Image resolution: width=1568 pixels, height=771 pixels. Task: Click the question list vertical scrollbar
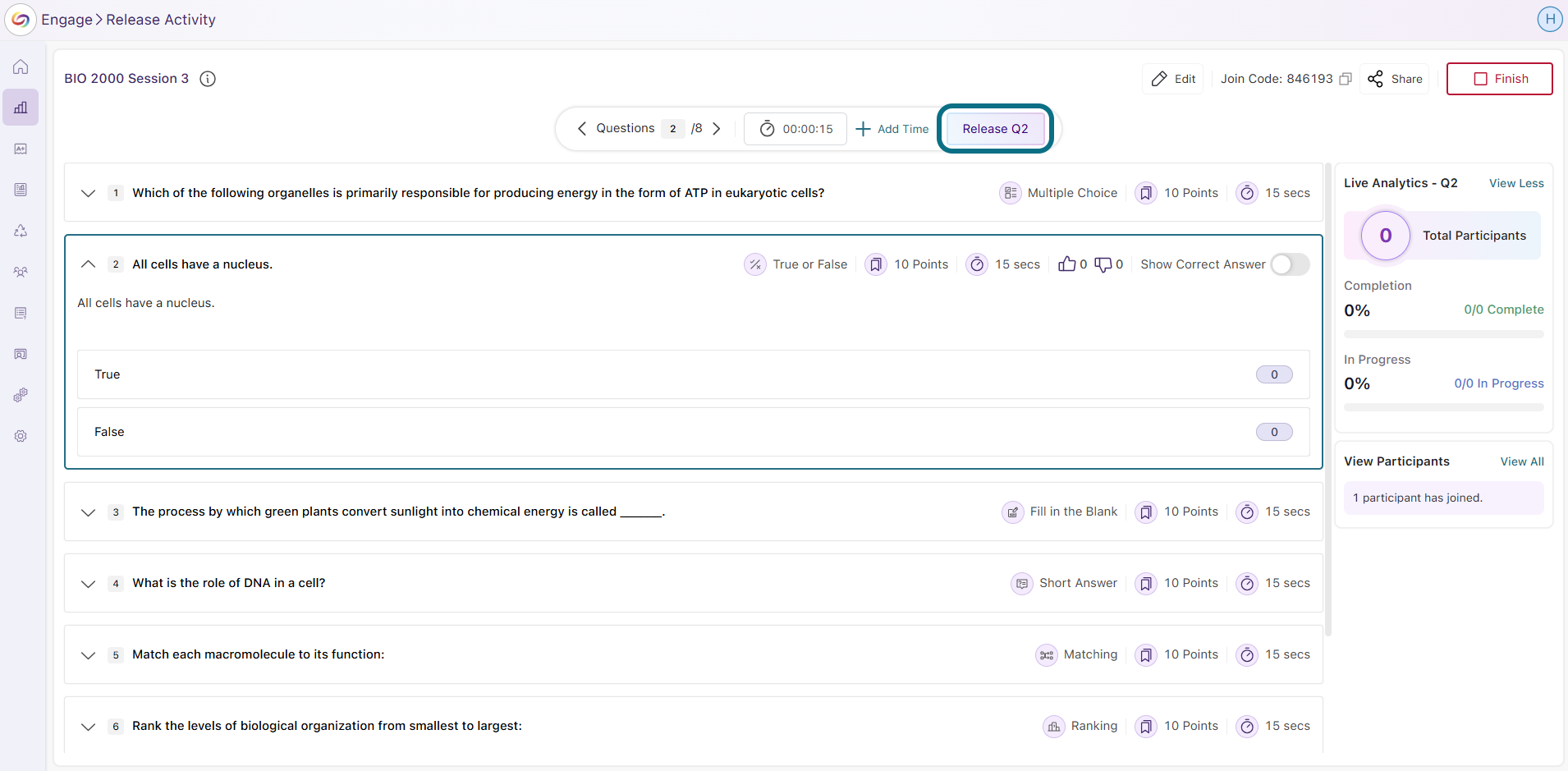click(1328, 399)
